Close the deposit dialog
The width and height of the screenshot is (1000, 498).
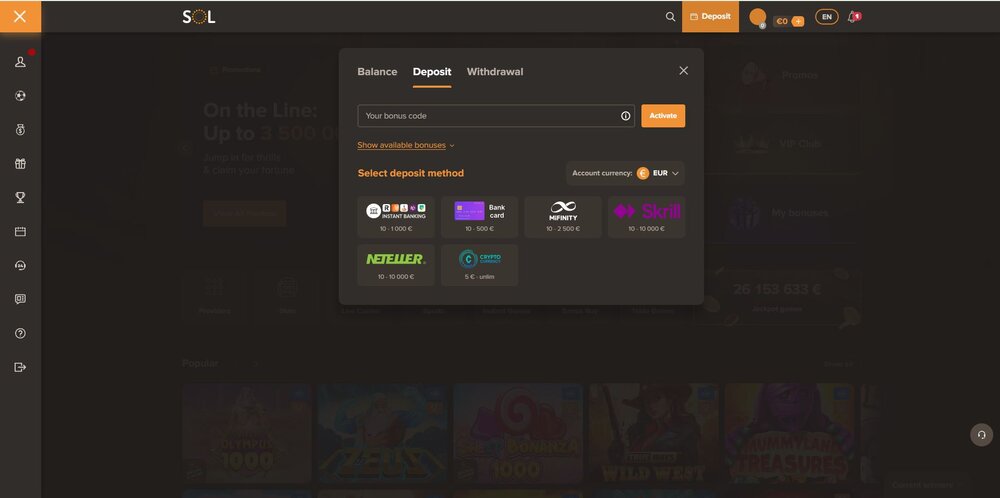tap(684, 71)
